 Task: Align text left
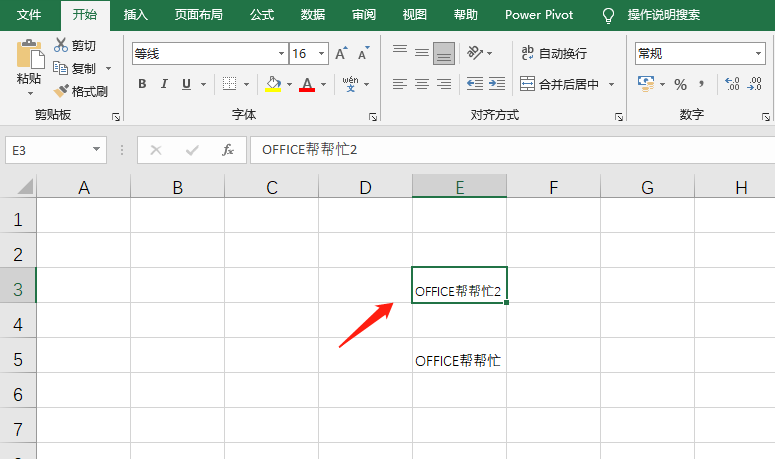400,84
